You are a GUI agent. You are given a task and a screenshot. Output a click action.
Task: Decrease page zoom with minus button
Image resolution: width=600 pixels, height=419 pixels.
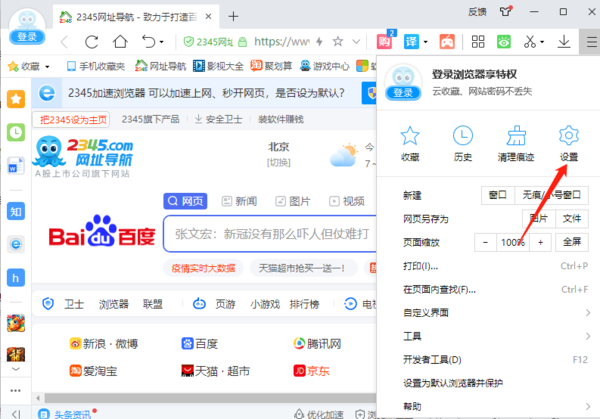point(486,243)
